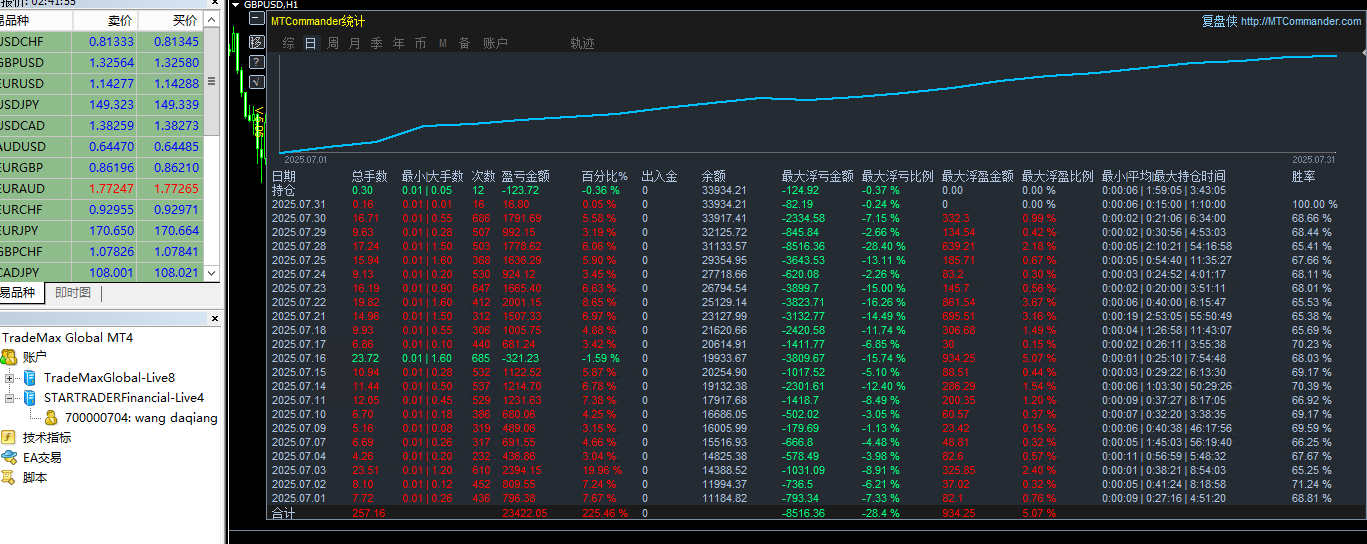Click the 技术指标 indicators icon

[9, 437]
